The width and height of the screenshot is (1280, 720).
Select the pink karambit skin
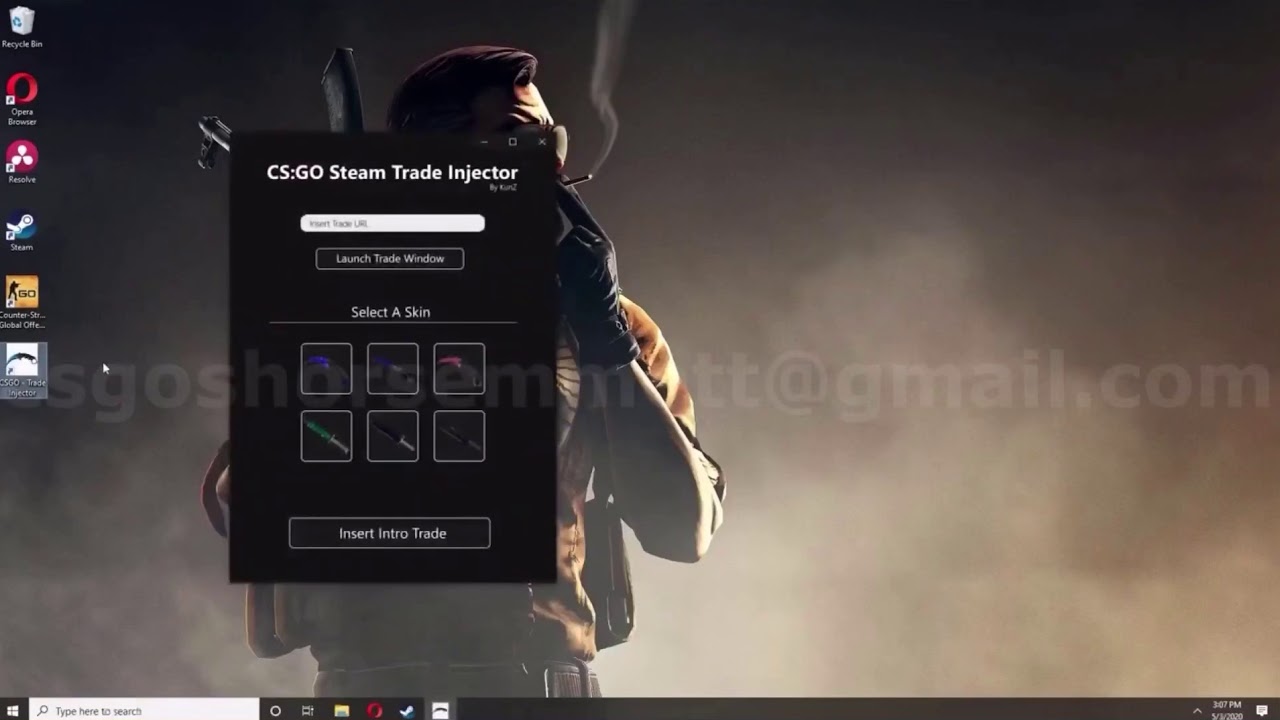pyautogui.click(x=459, y=368)
